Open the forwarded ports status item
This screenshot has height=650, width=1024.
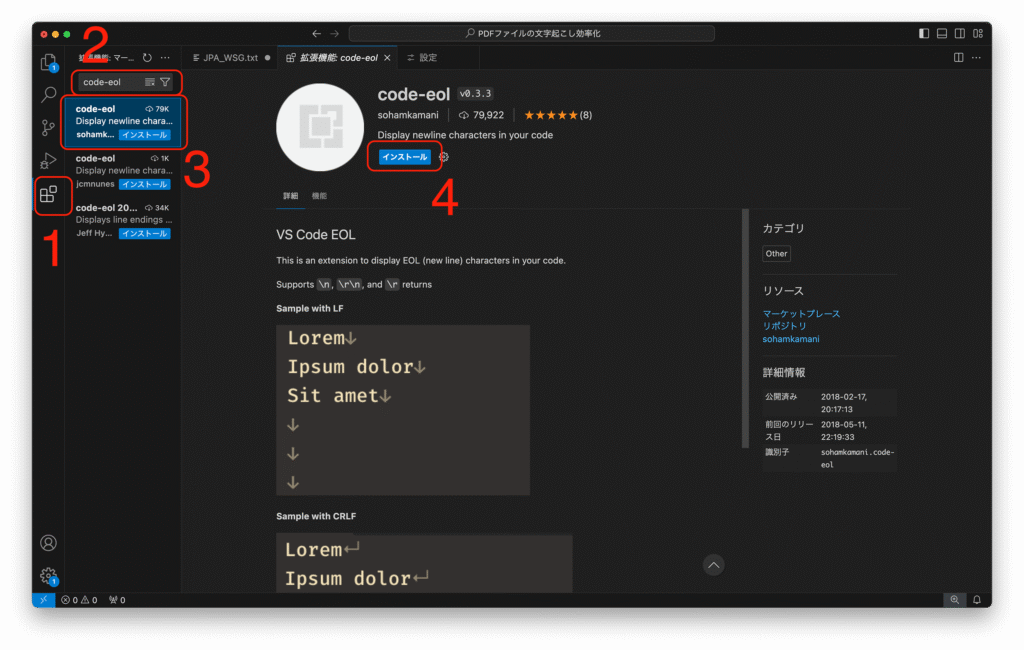coord(117,600)
